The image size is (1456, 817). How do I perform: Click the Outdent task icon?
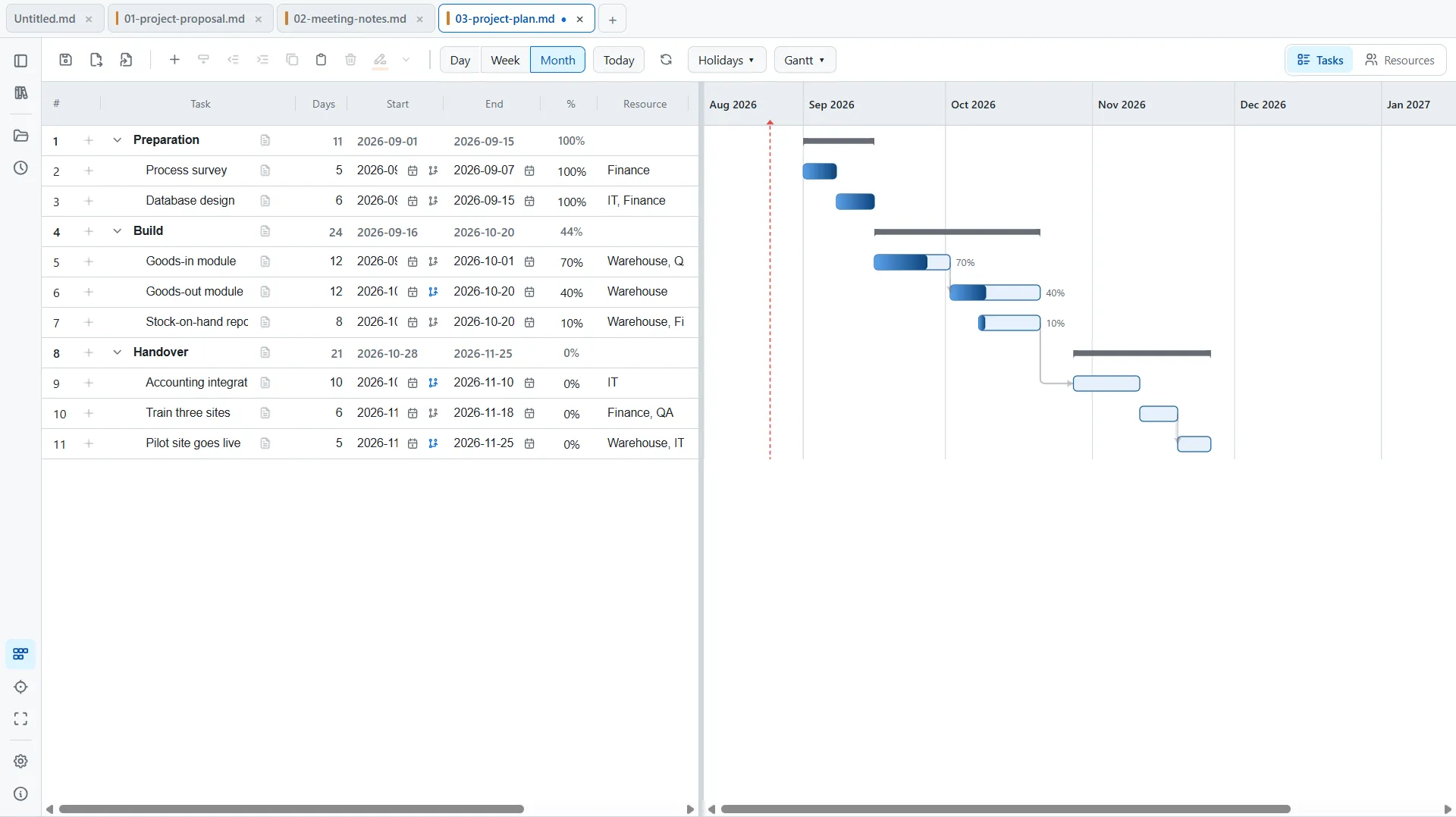(234, 60)
